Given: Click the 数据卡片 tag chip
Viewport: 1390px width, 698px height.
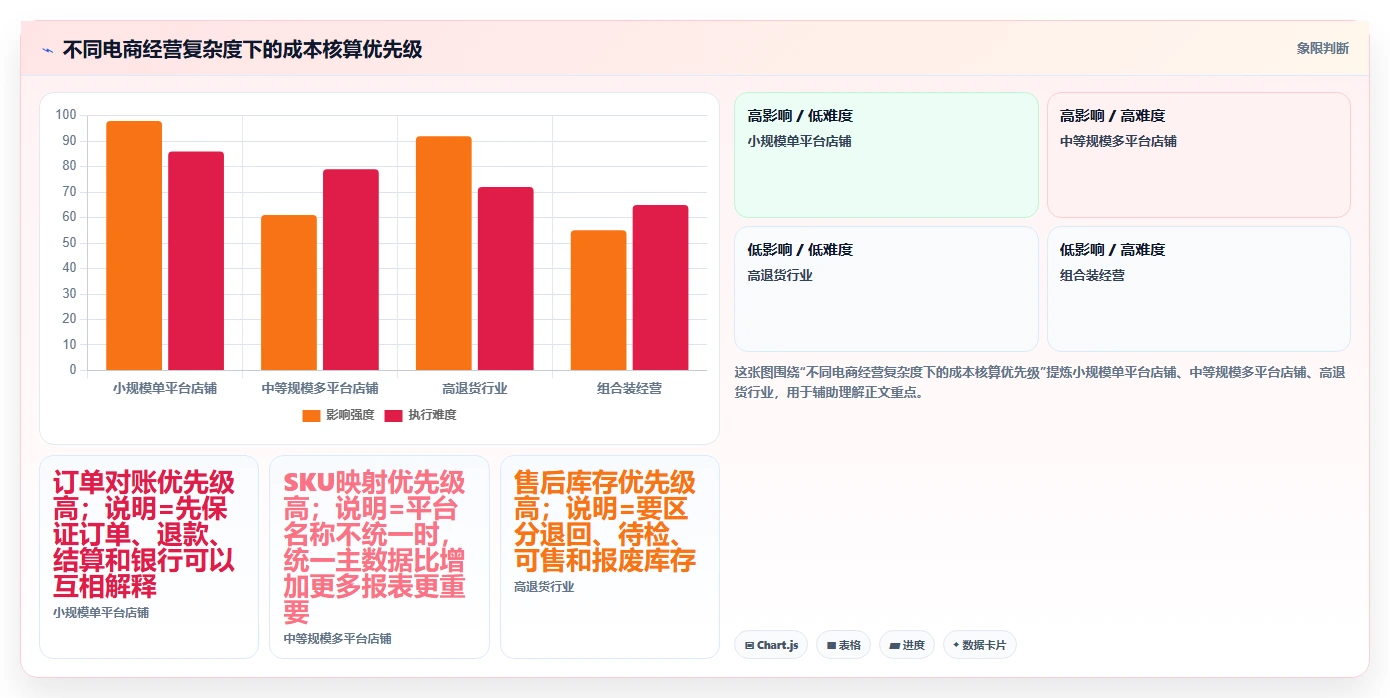Looking at the screenshot, I should [980, 645].
